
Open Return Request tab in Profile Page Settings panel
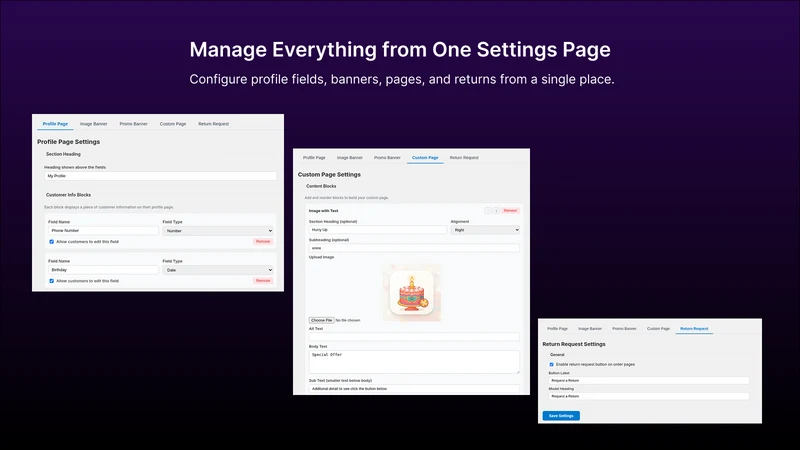[213, 123]
